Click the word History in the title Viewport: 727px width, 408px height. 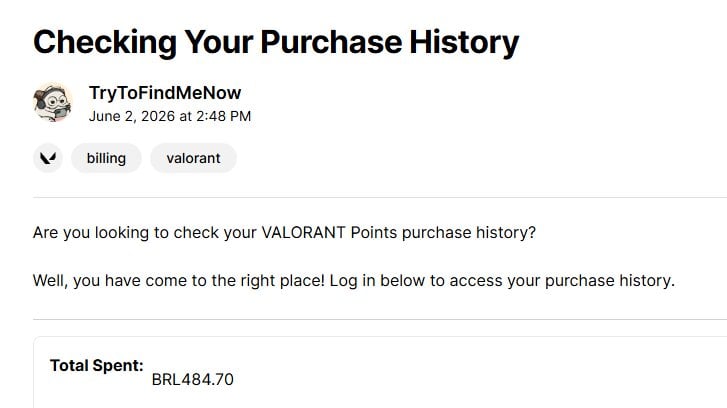464,43
